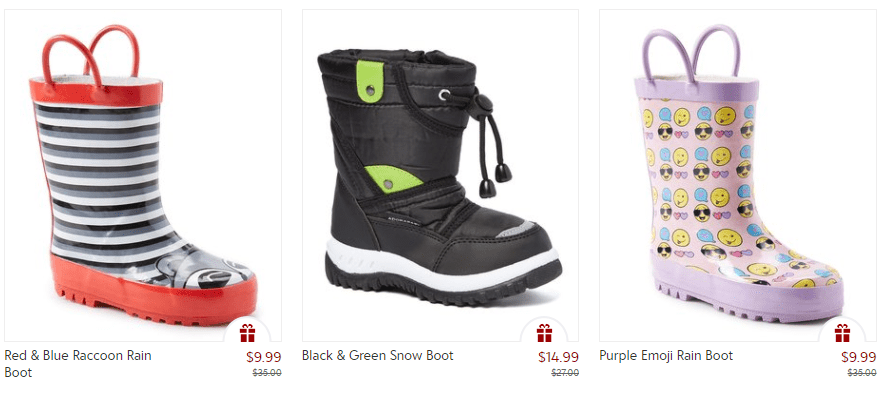The height and width of the screenshot is (400, 896).
Task: Click the crossed-out $35.00 price for Raccoon Boot
Action: coord(267,373)
